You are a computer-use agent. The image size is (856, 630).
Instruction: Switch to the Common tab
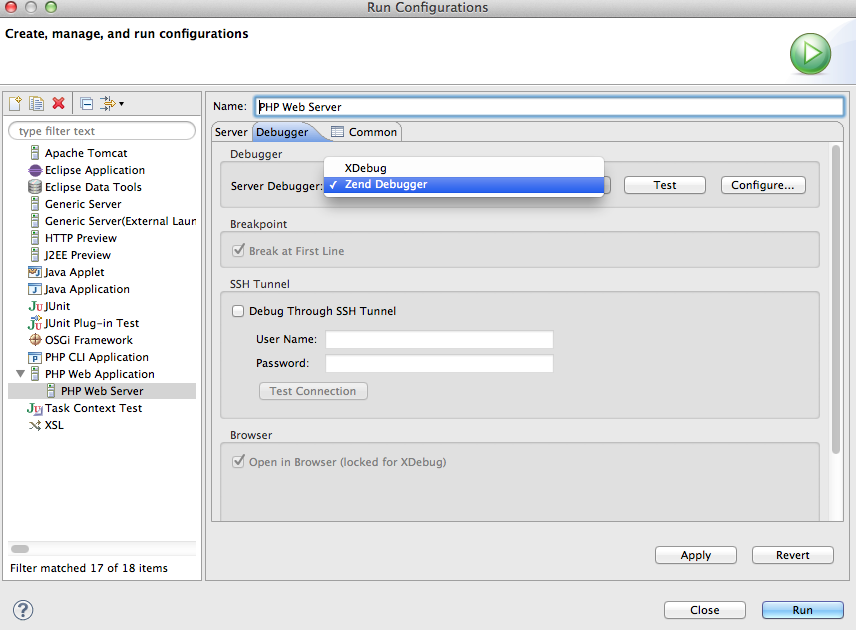(364, 132)
